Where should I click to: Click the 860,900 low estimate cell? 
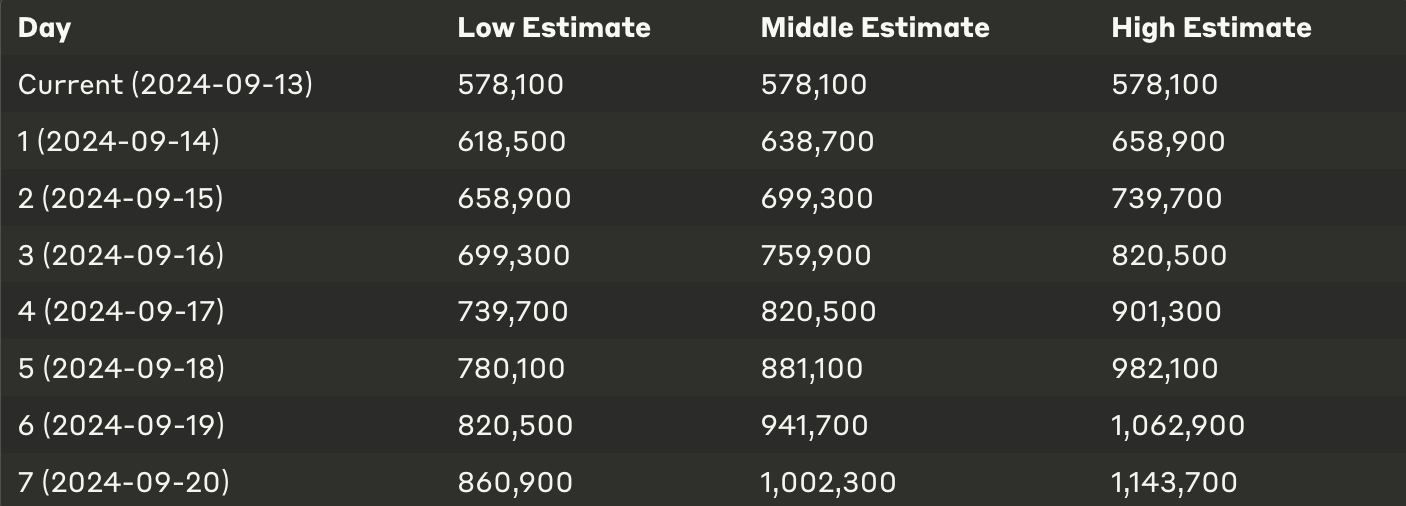[x=515, y=484]
